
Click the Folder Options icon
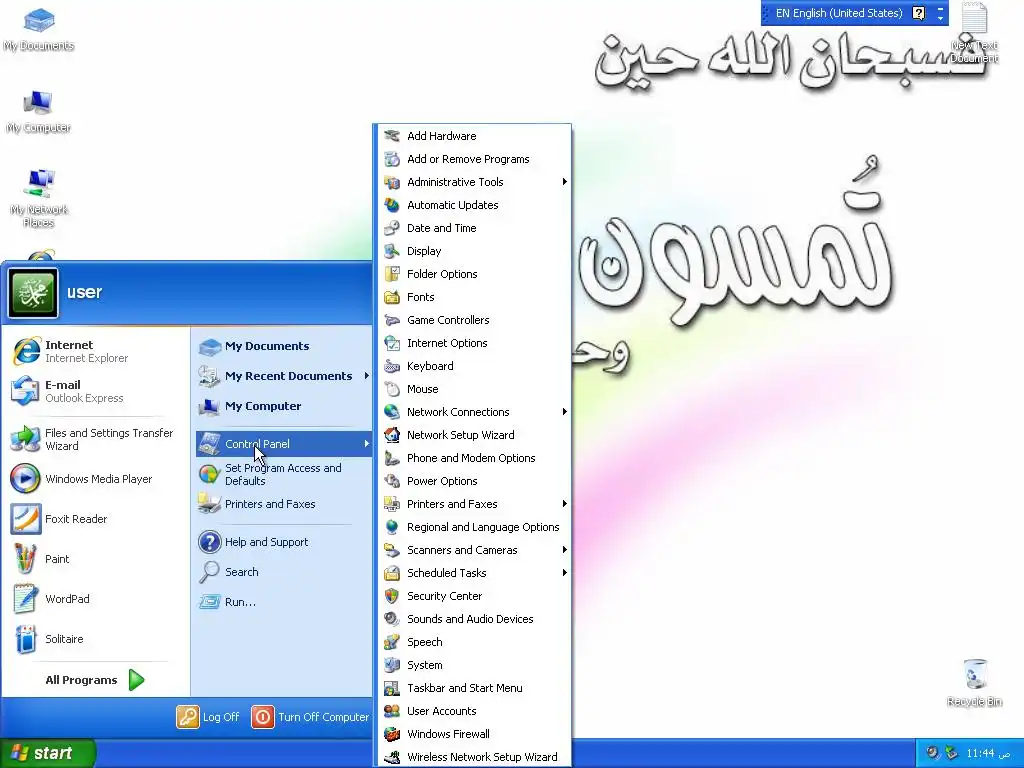(392, 274)
